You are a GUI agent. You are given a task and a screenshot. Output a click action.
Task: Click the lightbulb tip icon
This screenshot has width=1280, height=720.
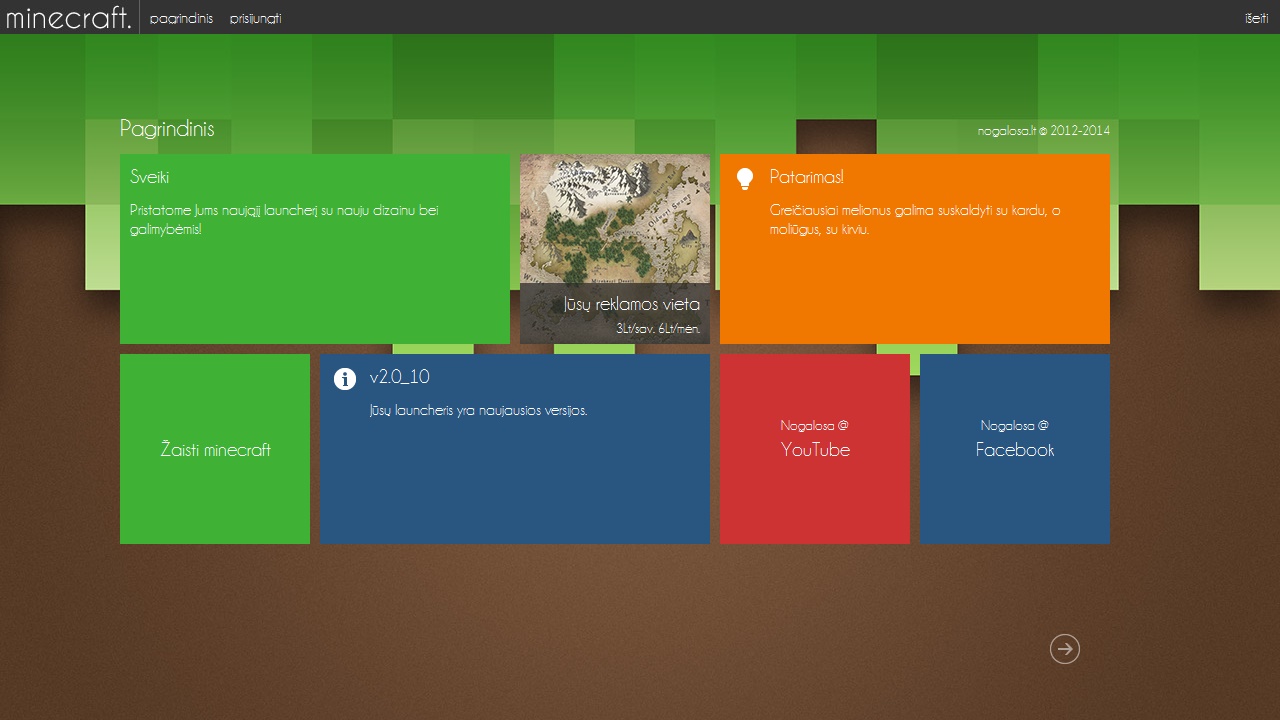pos(744,179)
